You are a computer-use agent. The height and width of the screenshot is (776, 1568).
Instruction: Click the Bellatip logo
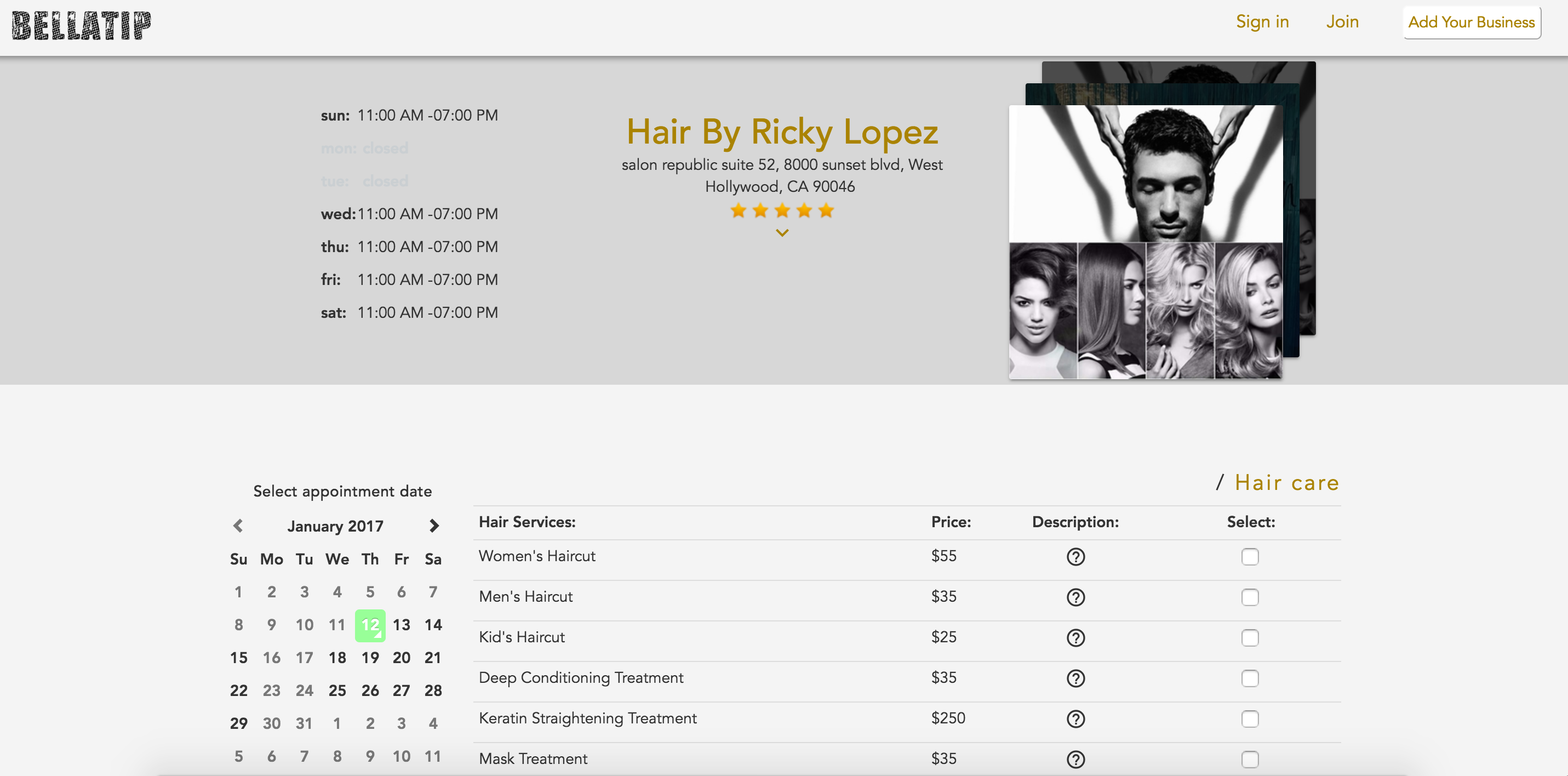click(81, 26)
